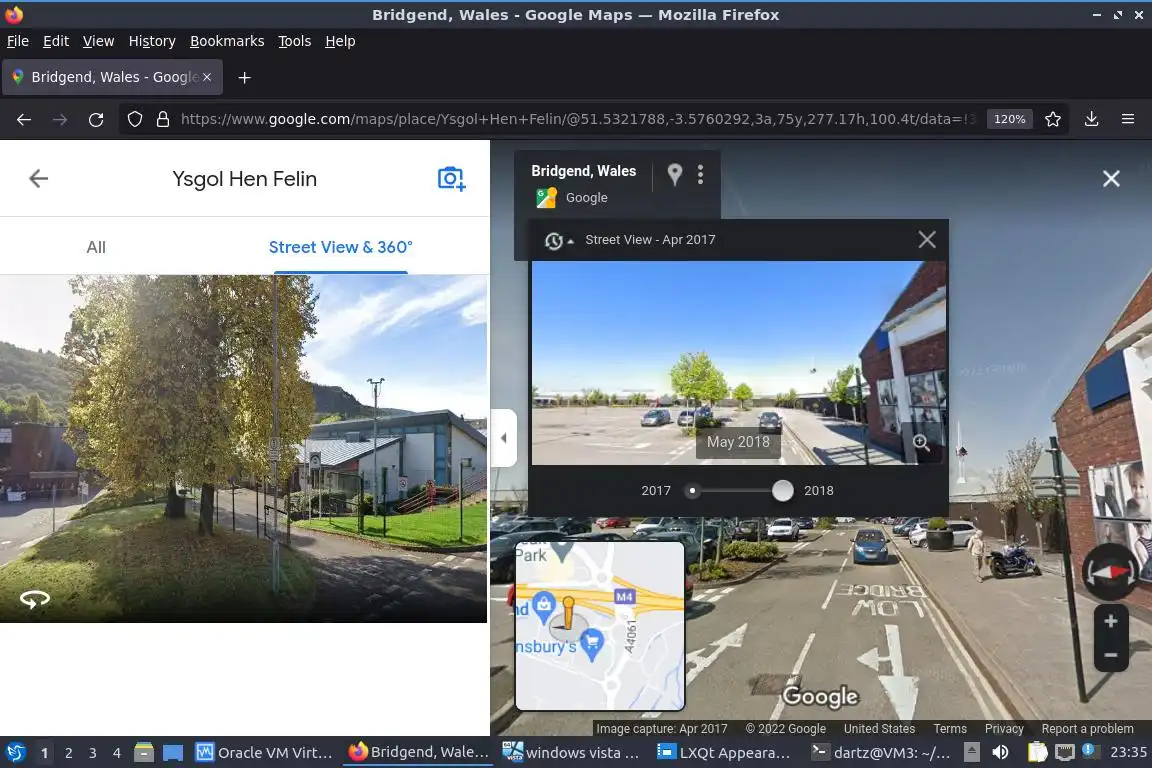The image size is (1152, 768).
Task: Zoom the preview using magnifier icon
Action: click(921, 442)
